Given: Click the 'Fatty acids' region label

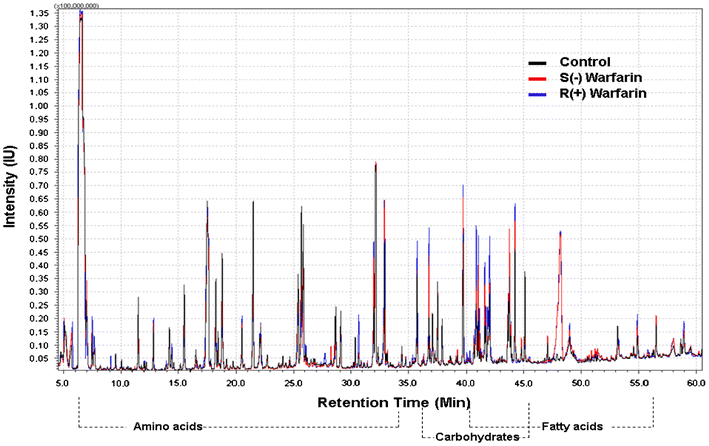Looking at the screenshot, I should point(572,426).
